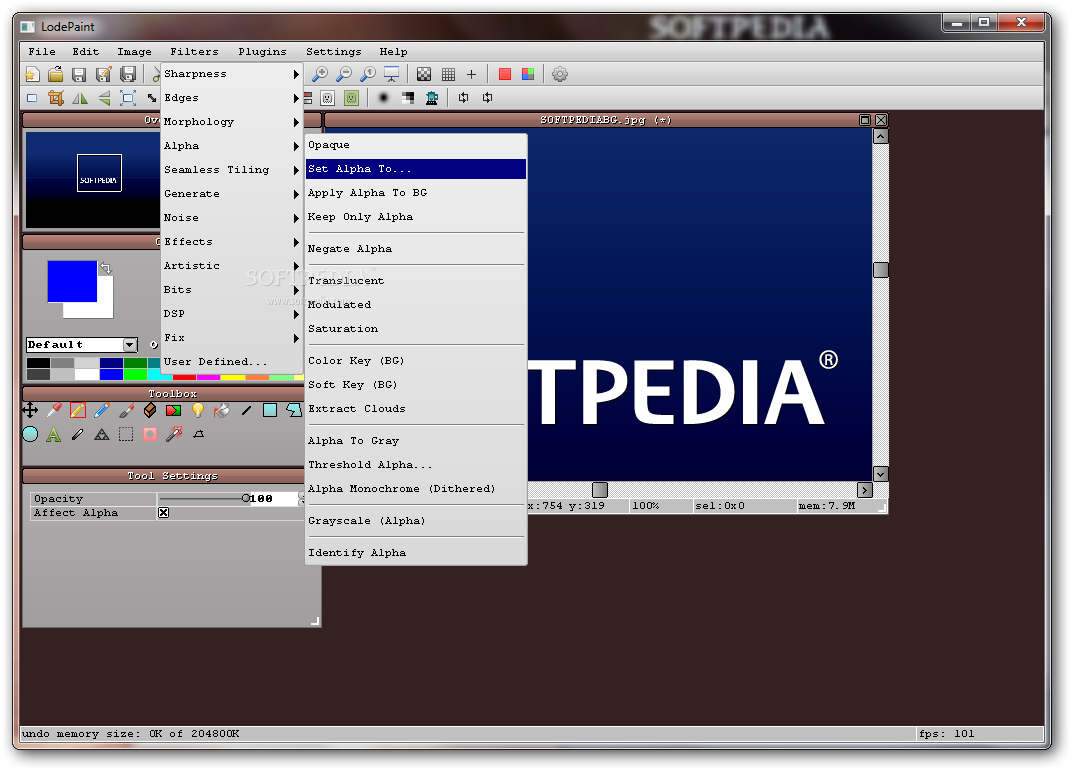The image size is (1072, 770).
Task: Click the New image icon in the toolbar
Action: point(32,74)
